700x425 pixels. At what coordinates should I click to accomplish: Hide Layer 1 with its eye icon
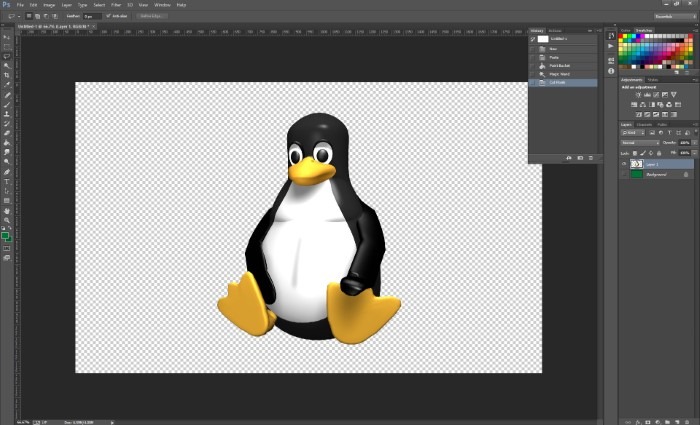tap(624, 164)
